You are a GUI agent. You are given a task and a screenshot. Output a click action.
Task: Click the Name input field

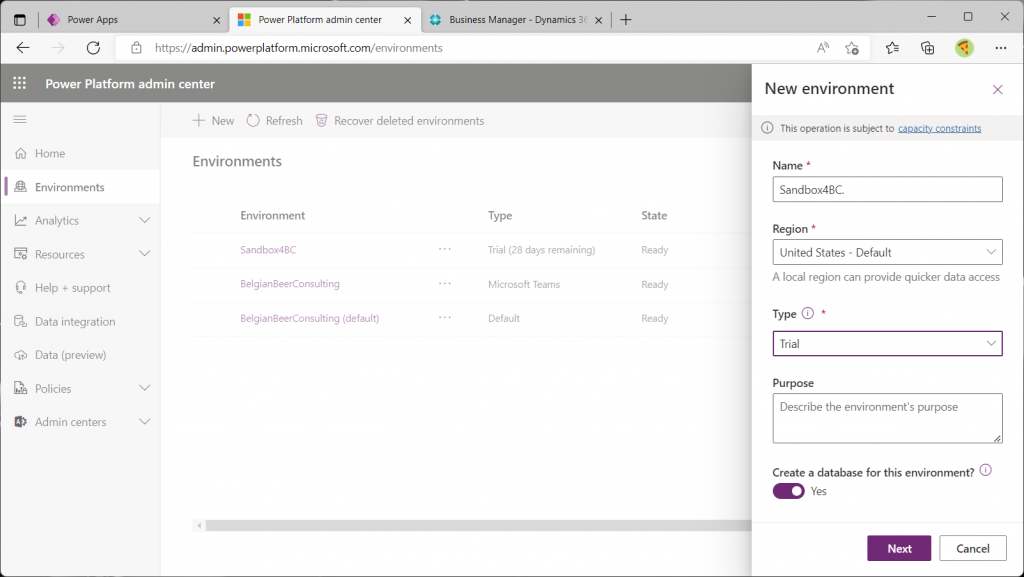[x=888, y=189]
